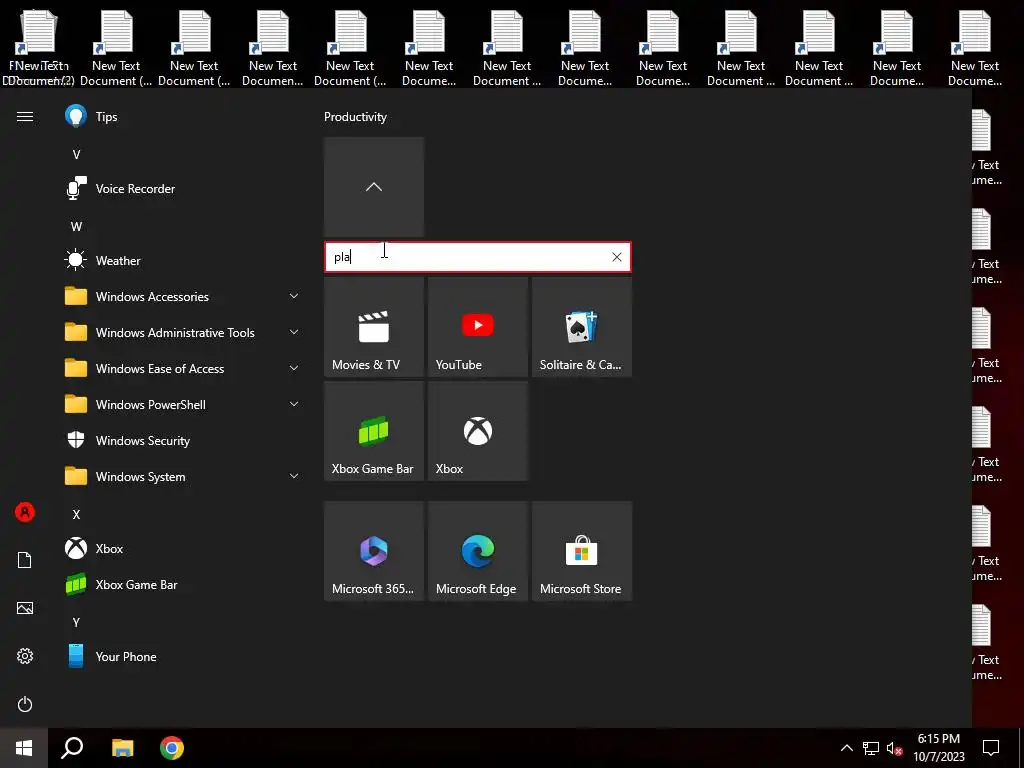Open the Solitaire & Casual Games tile

pyautogui.click(x=581, y=327)
